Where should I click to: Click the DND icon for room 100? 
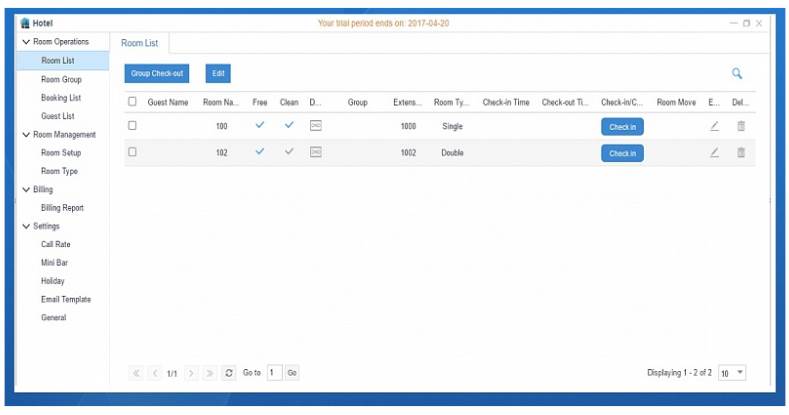pyautogui.click(x=315, y=126)
